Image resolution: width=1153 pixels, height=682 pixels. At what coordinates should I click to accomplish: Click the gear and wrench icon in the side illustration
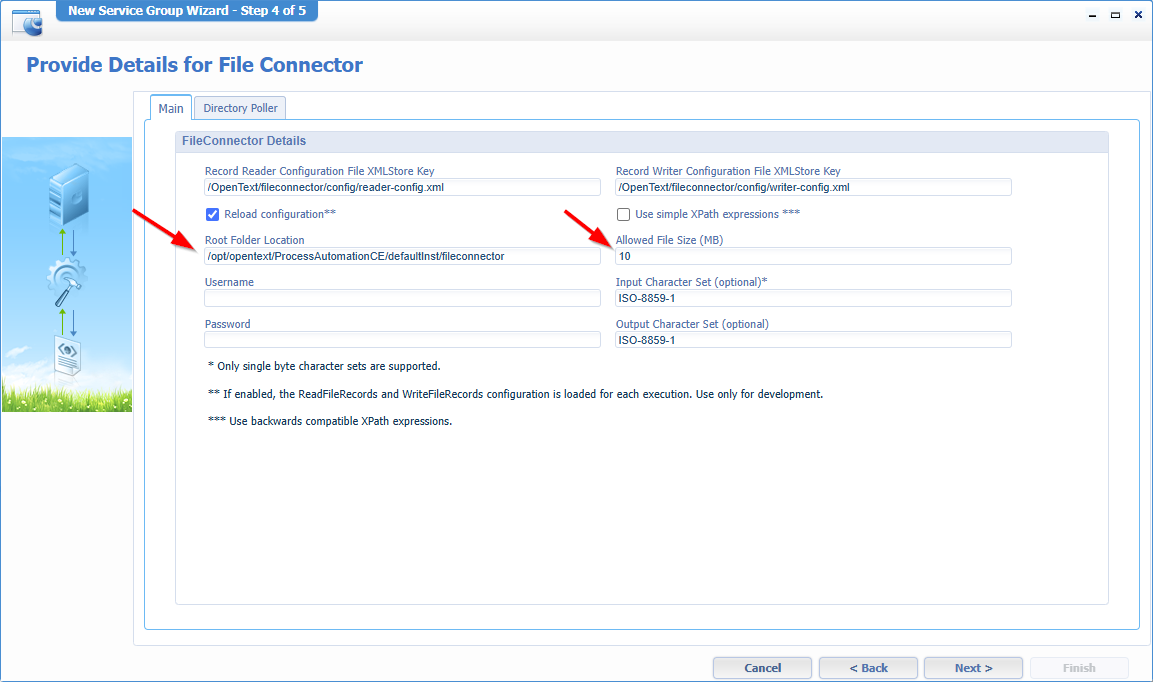pos(67,281)
